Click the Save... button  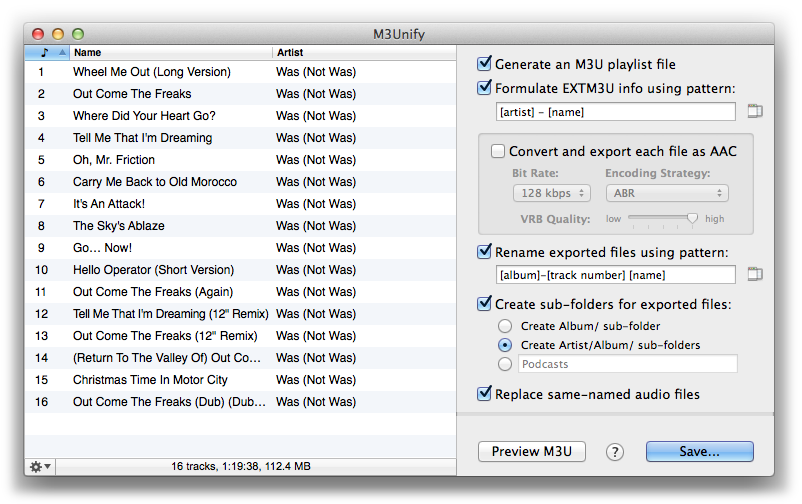[699, 451]
